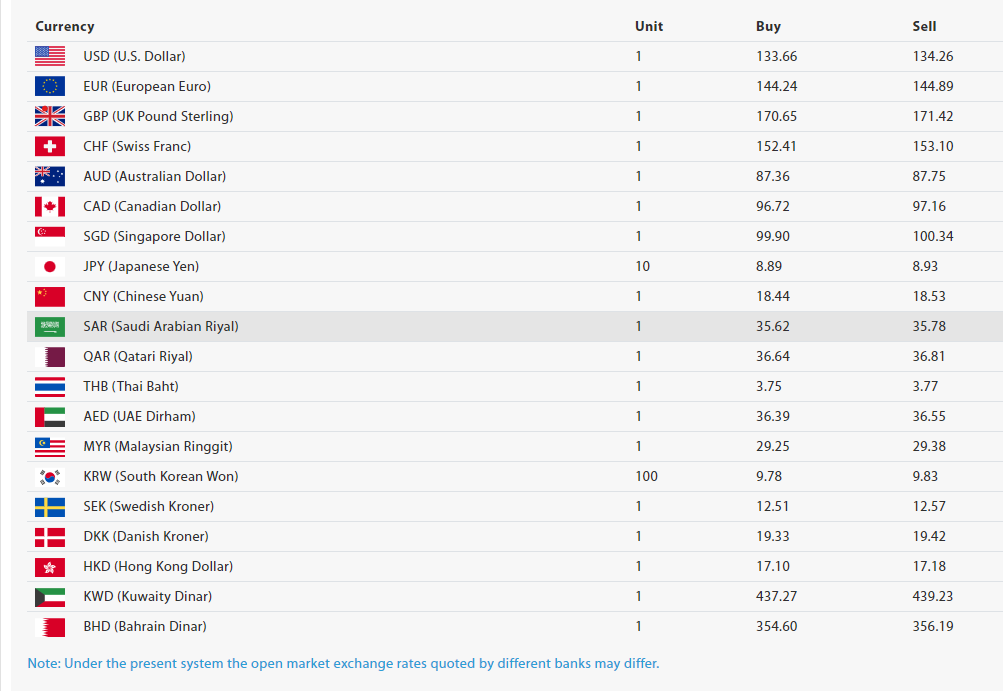Click the Australian flag icon
The height and width of the screenshot is (691, 1003).
pos(50,176)
